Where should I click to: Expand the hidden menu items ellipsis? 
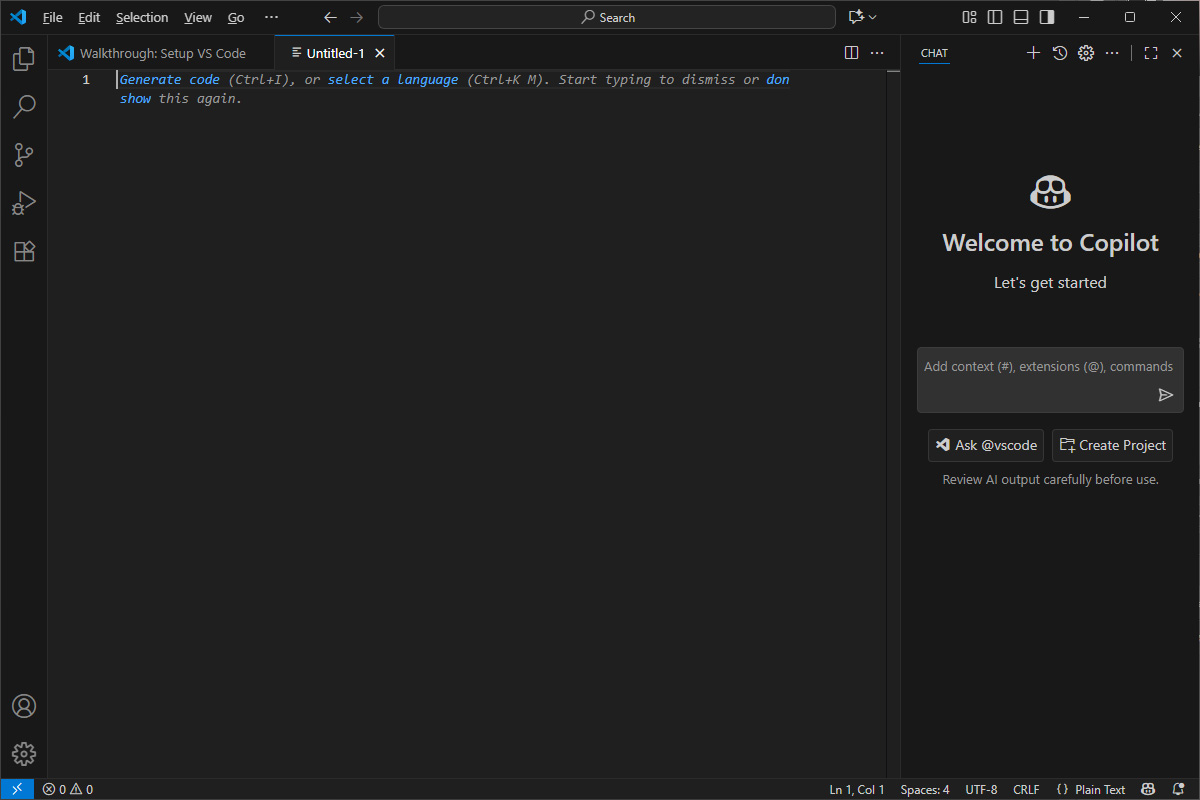(x=271, y=17)
